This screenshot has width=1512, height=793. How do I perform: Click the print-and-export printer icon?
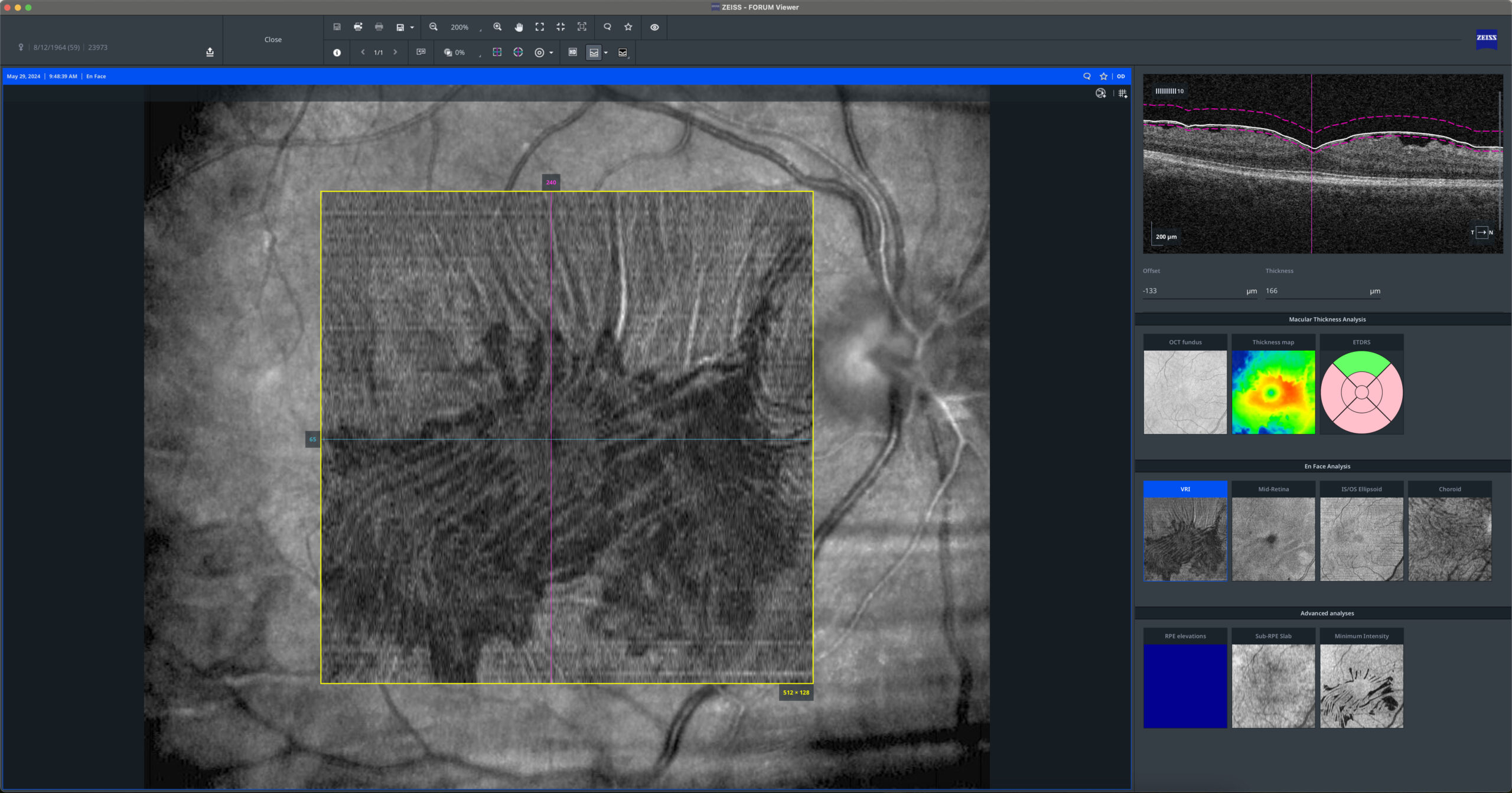pyautogui.click(x=358, y=27)
